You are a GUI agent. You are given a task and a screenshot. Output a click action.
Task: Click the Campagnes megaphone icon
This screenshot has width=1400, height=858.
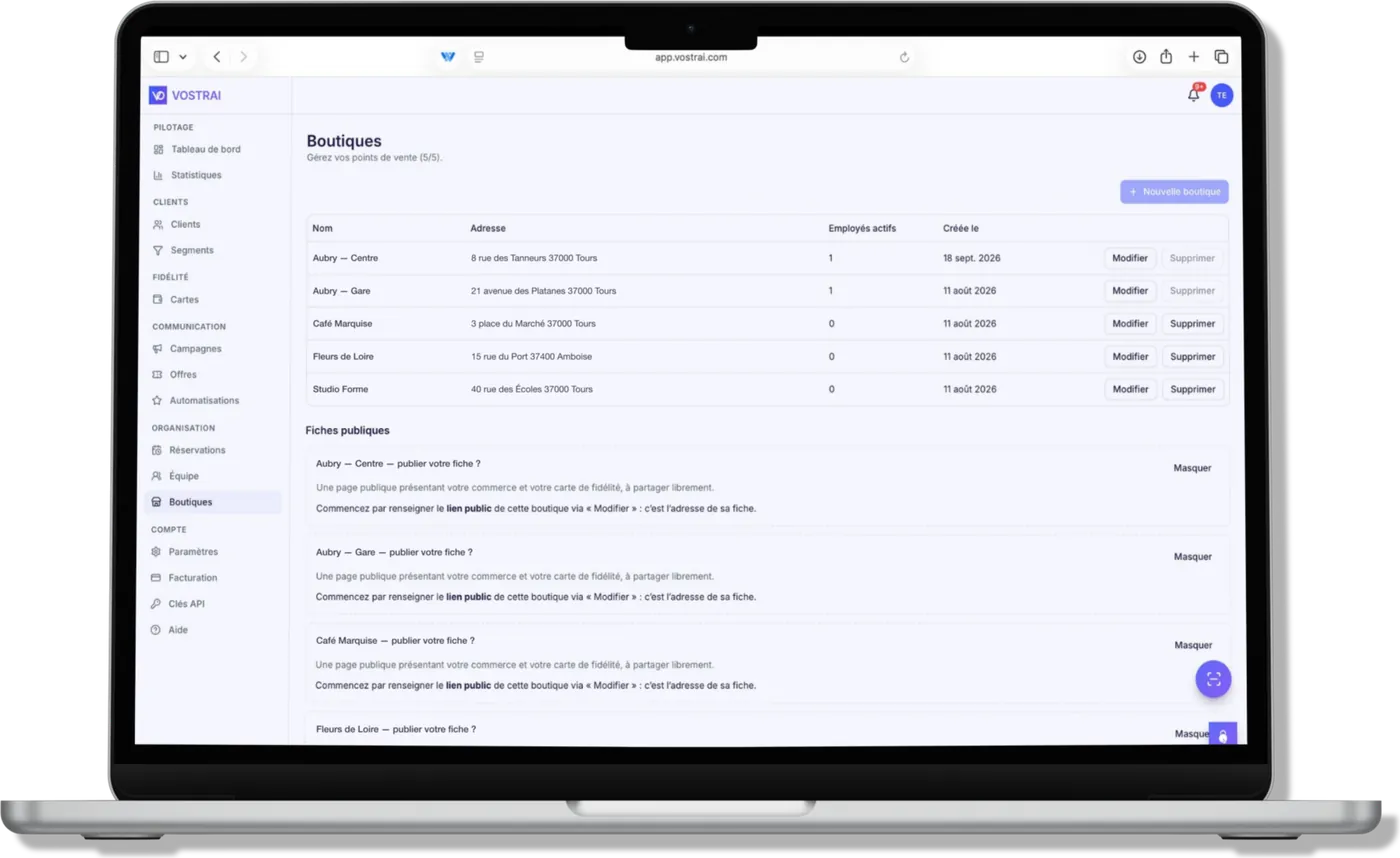pos(157,349)
